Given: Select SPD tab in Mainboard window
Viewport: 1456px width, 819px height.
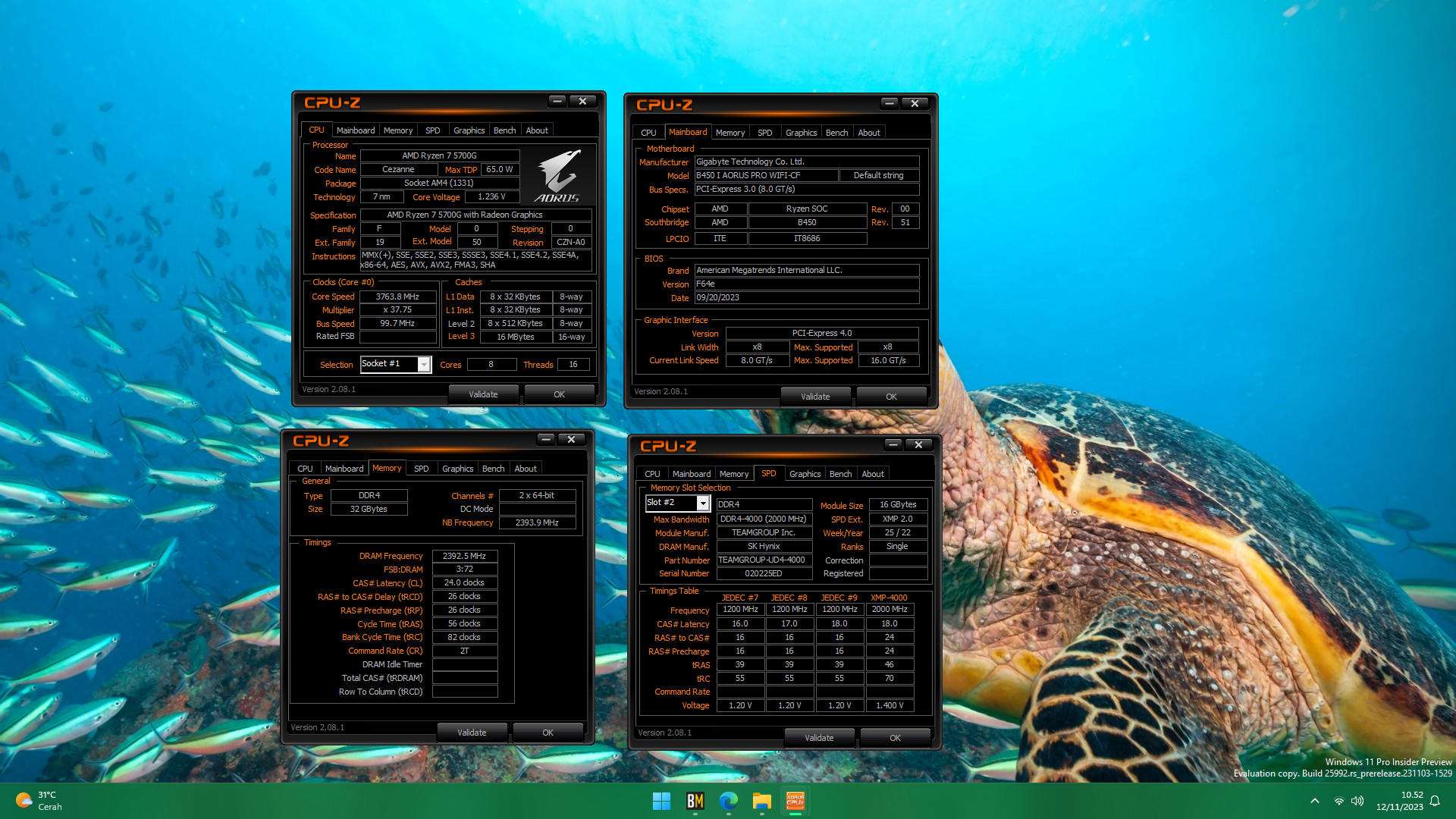Looking at the screenshot, I should click(x=765, y=133).
